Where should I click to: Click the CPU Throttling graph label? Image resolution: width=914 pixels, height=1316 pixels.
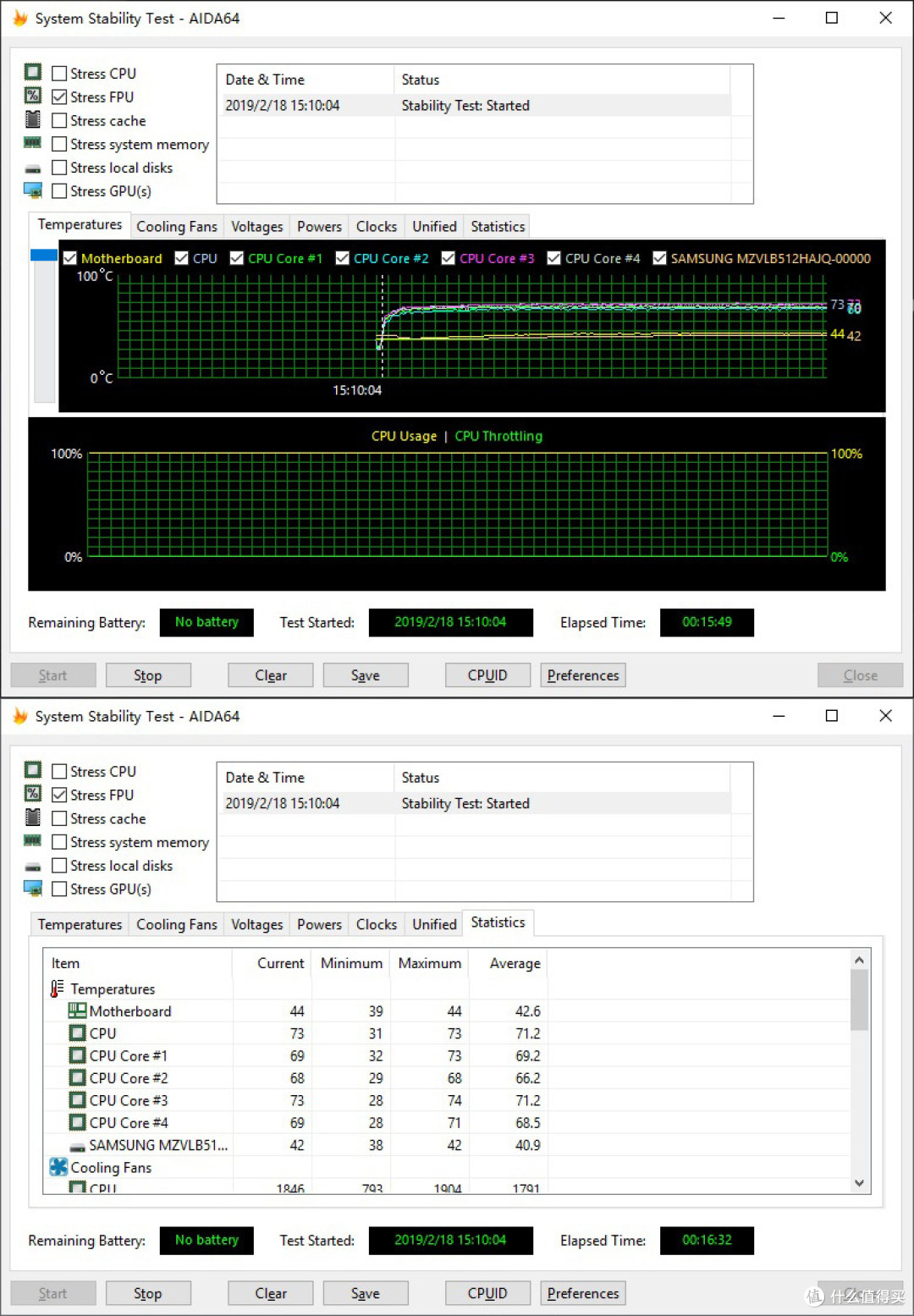tap(498, 436)
